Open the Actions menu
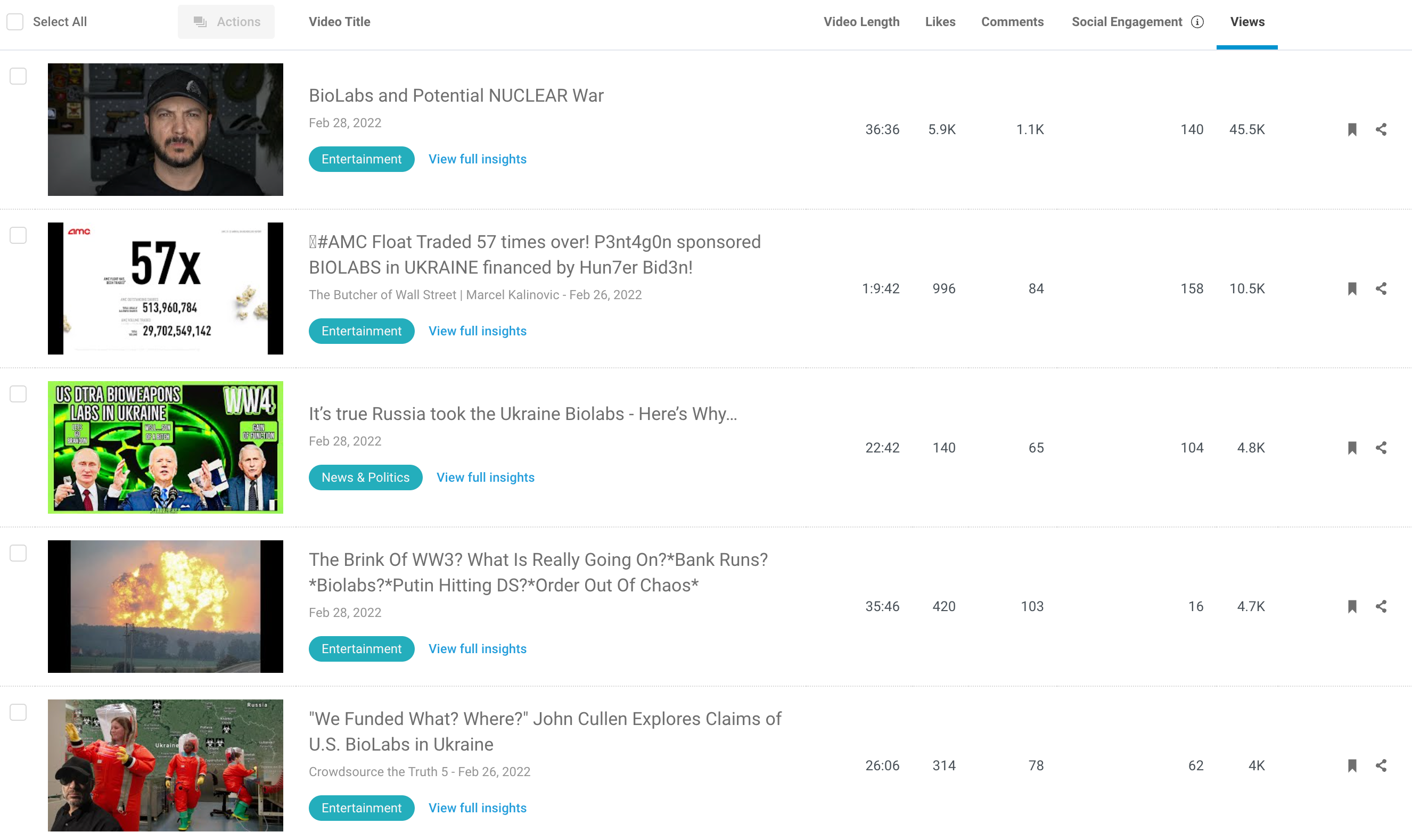The height and width of the screenshot is (840, 1412). pos(226,21)
